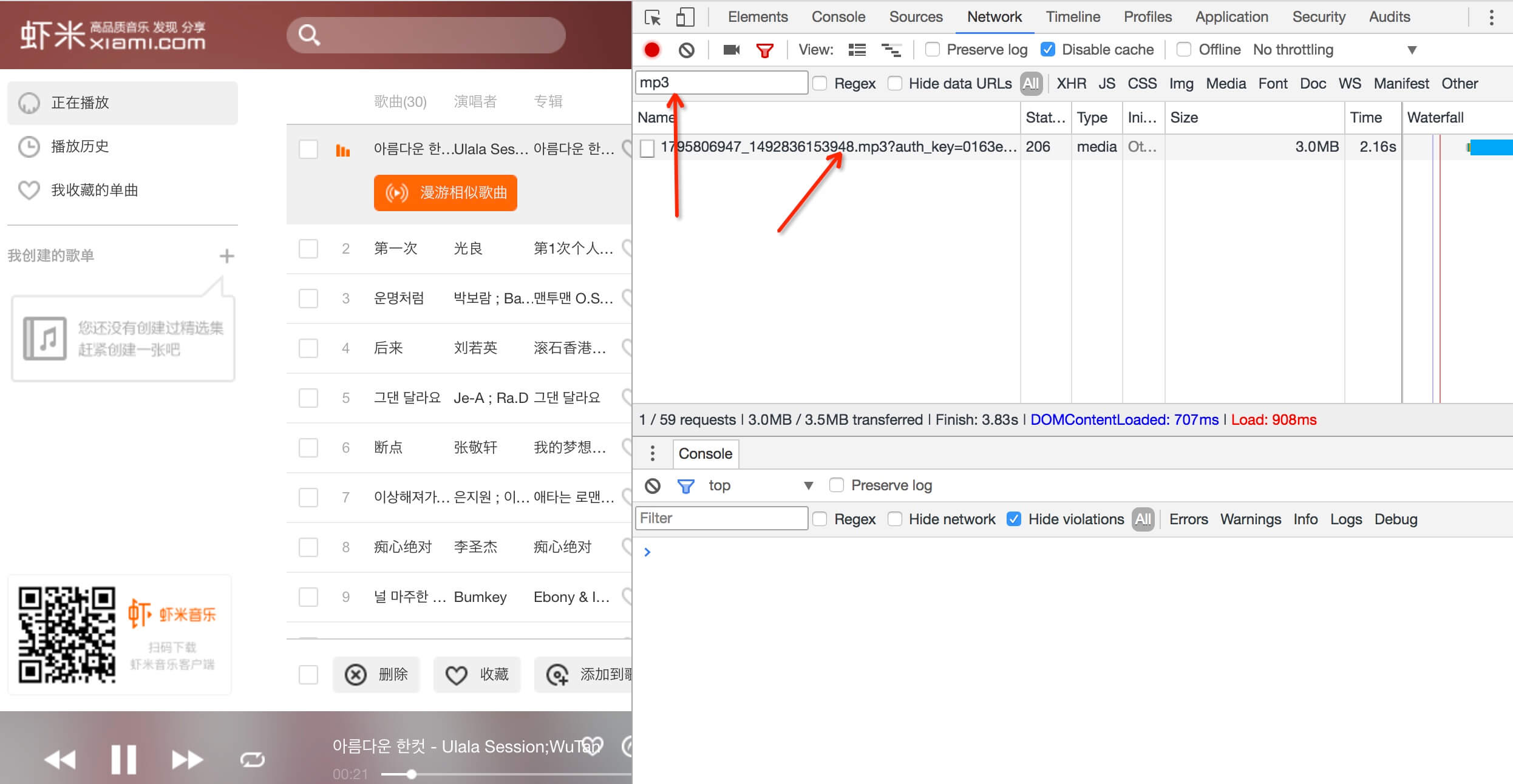Select song 断点 by 张敬轩
The image size is (1513, 784).
[x=459, y=448]
